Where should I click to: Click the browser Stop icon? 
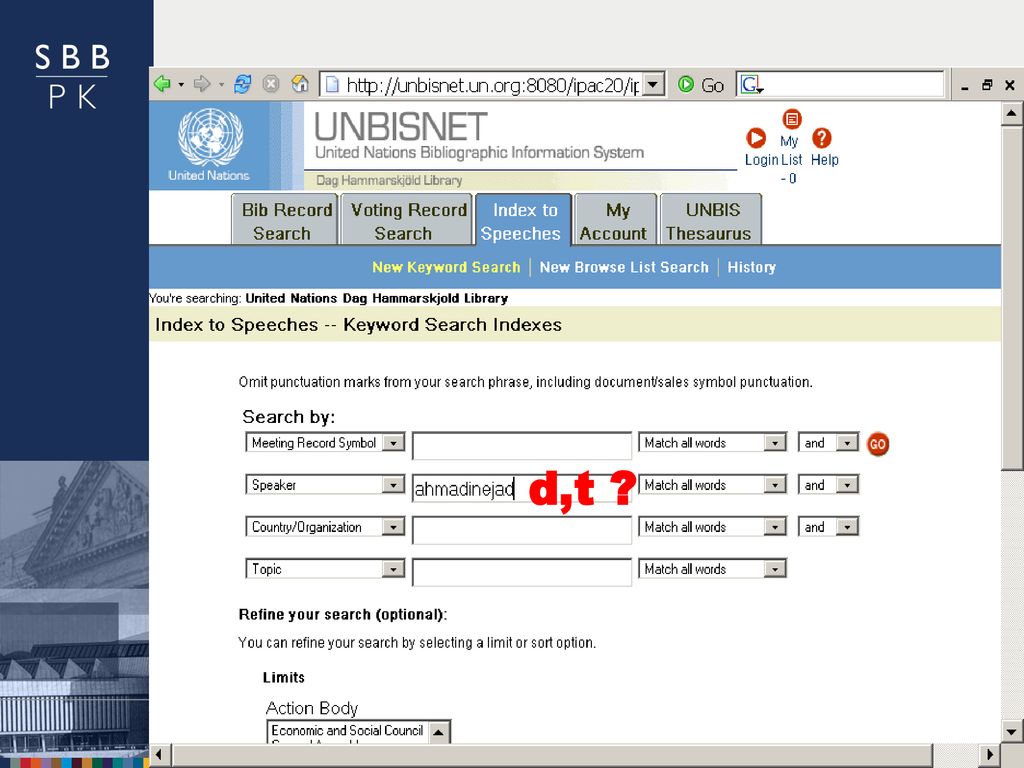click(271, 84)
